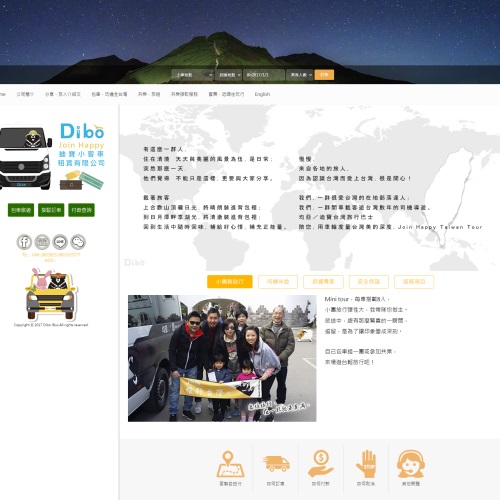Image resolution: width=500 pixels, height=500 pixels.
Task: Click the Copyright 2017 Dibo footer text
Action: tap(51, 325)
